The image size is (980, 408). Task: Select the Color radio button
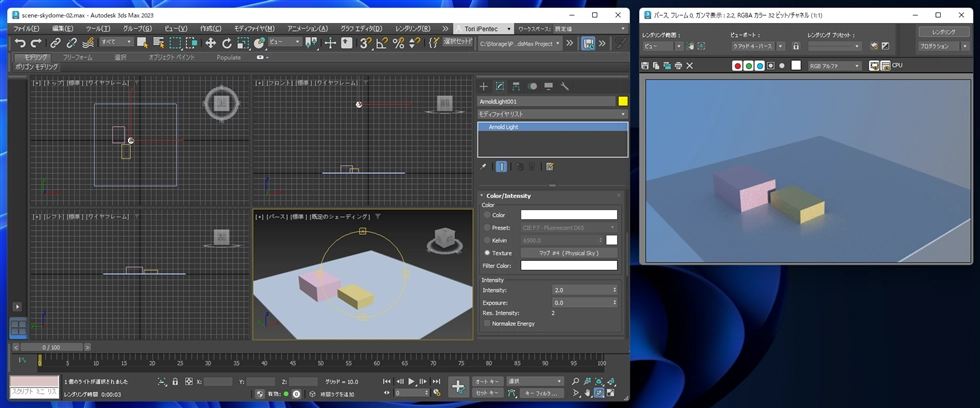coord(488,215)
